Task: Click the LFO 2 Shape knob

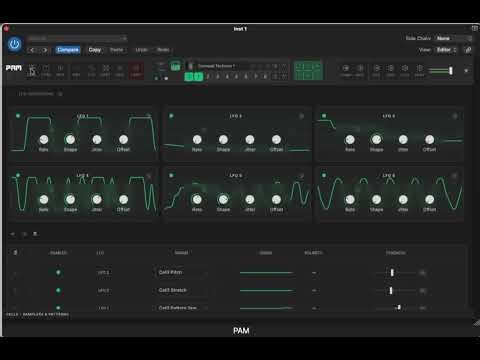Action: [x=223, y=140]
